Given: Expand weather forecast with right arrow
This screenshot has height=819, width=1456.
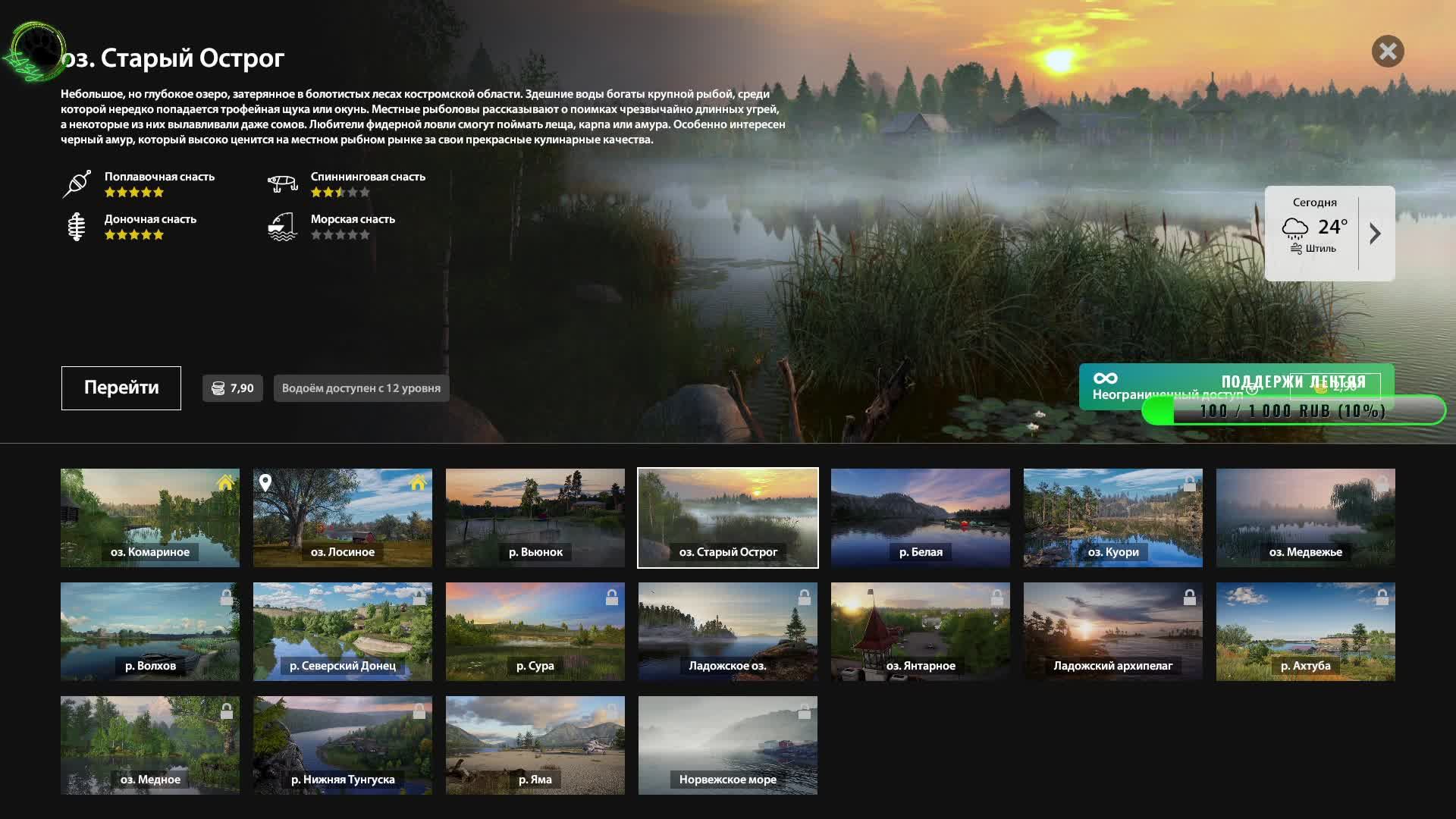Looking at the screenshot, I should tap(1375, 234).
